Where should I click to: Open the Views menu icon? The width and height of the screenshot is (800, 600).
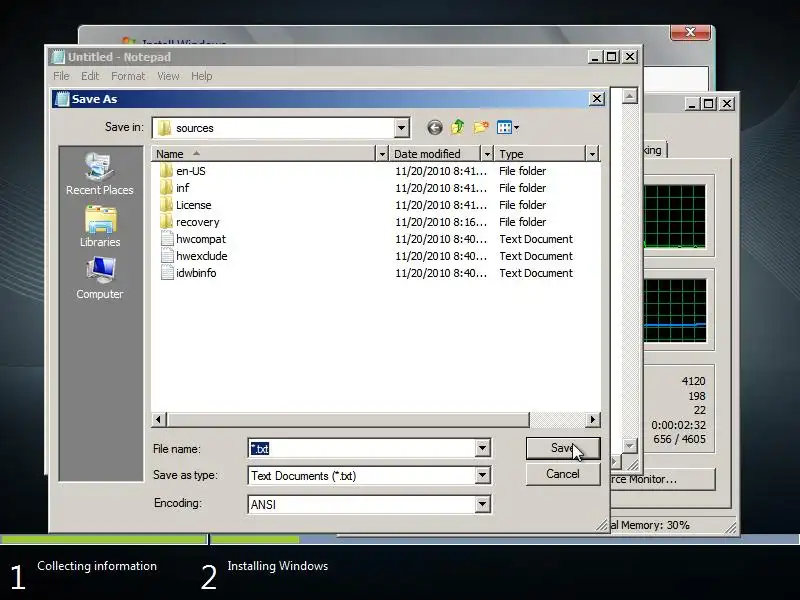pos(508,128)
